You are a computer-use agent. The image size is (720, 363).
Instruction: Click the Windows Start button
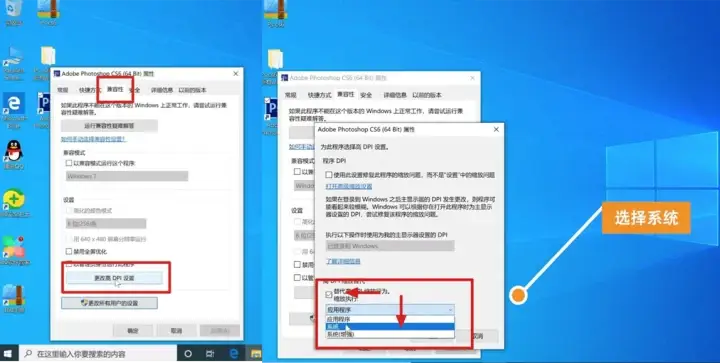[x=8, y=354]
